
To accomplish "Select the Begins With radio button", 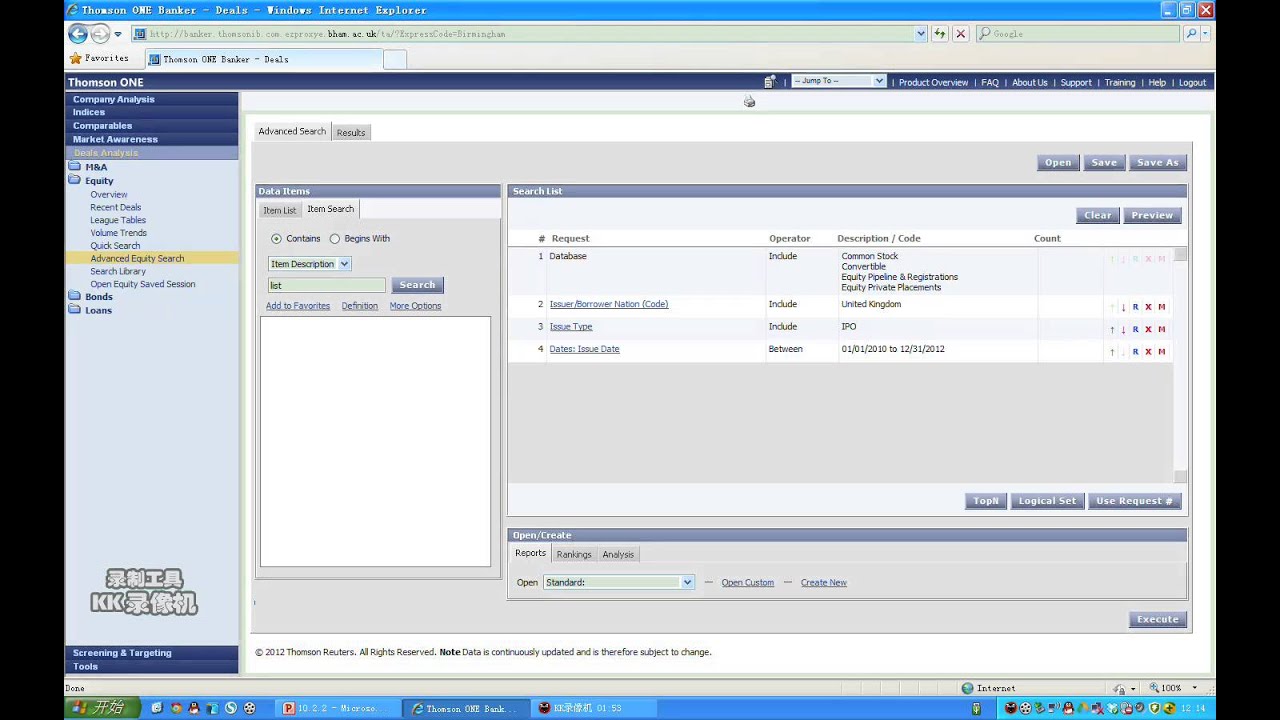I will tap(335, 239).
